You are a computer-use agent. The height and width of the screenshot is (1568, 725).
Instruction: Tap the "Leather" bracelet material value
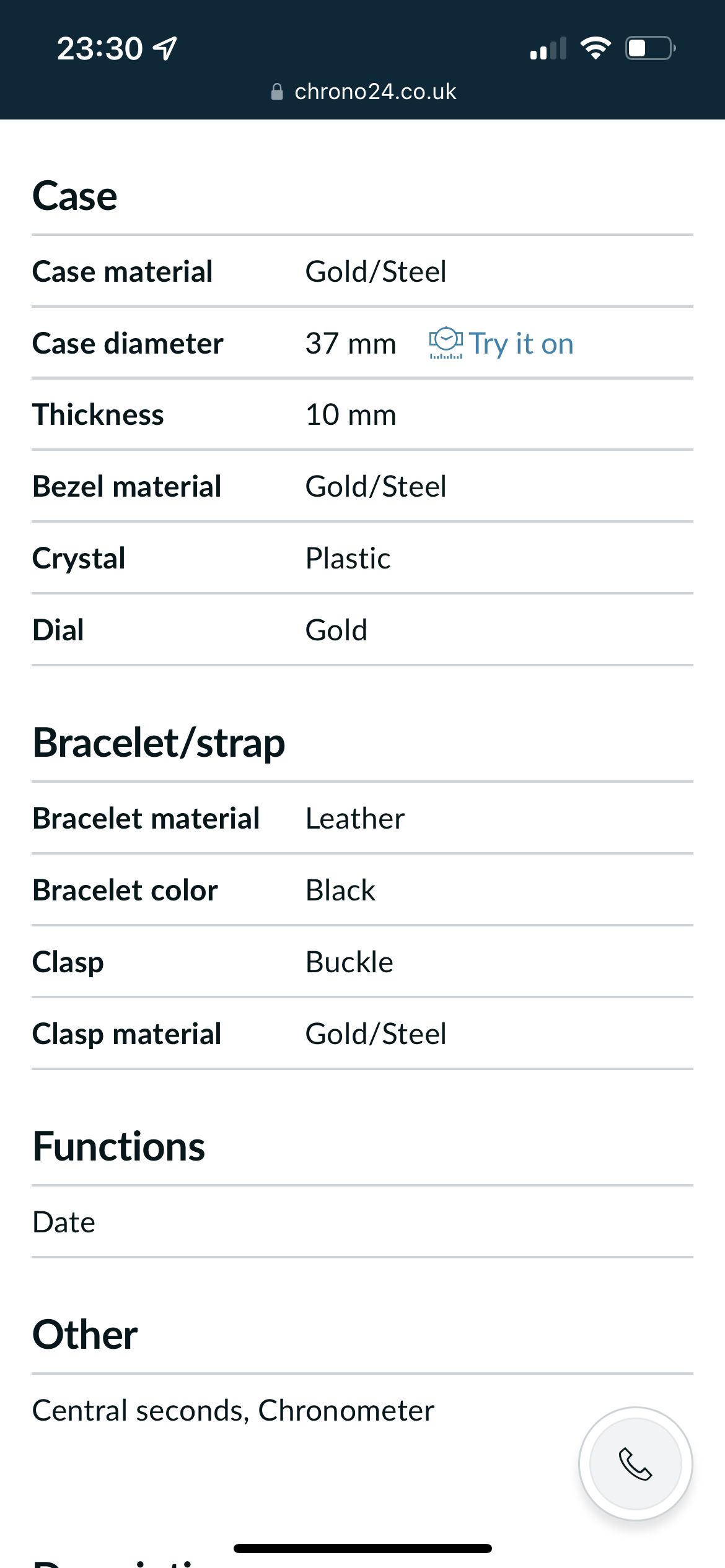(355, 819)
